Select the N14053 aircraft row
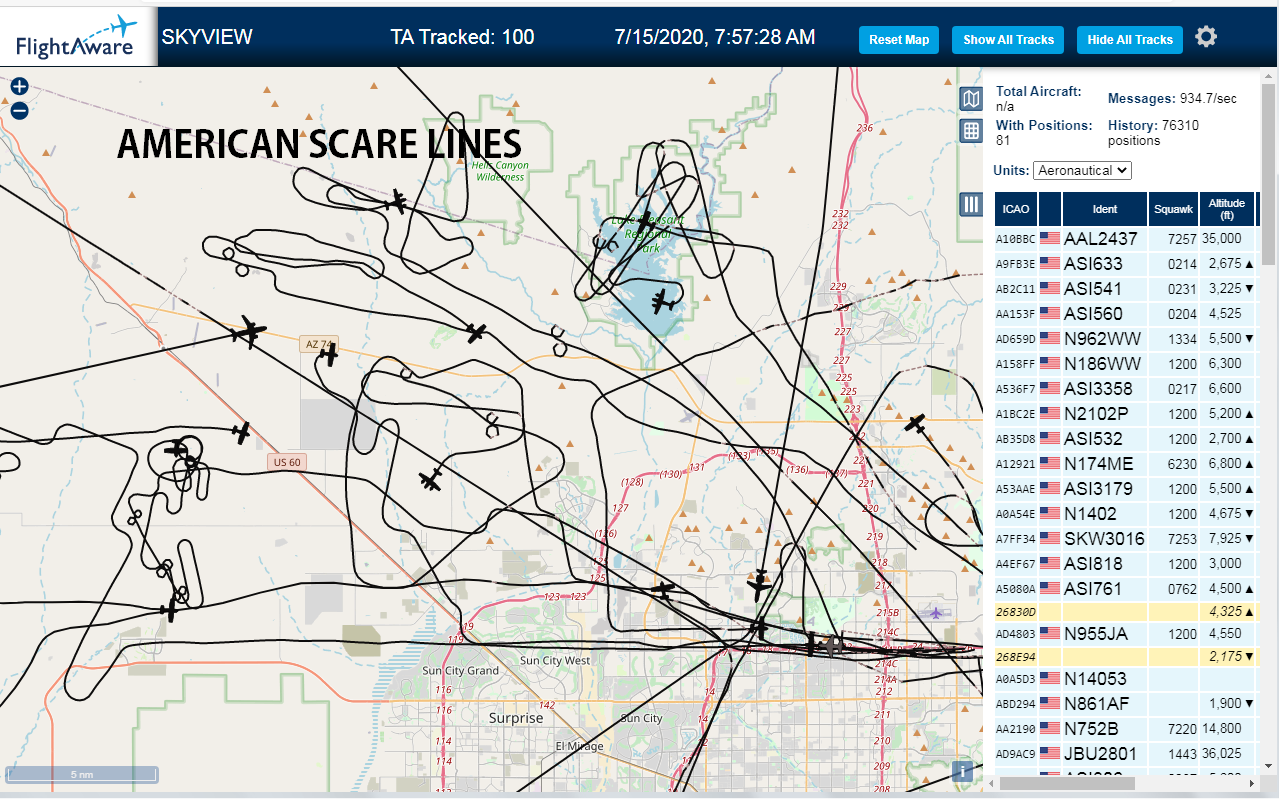 pos(1125,679)
